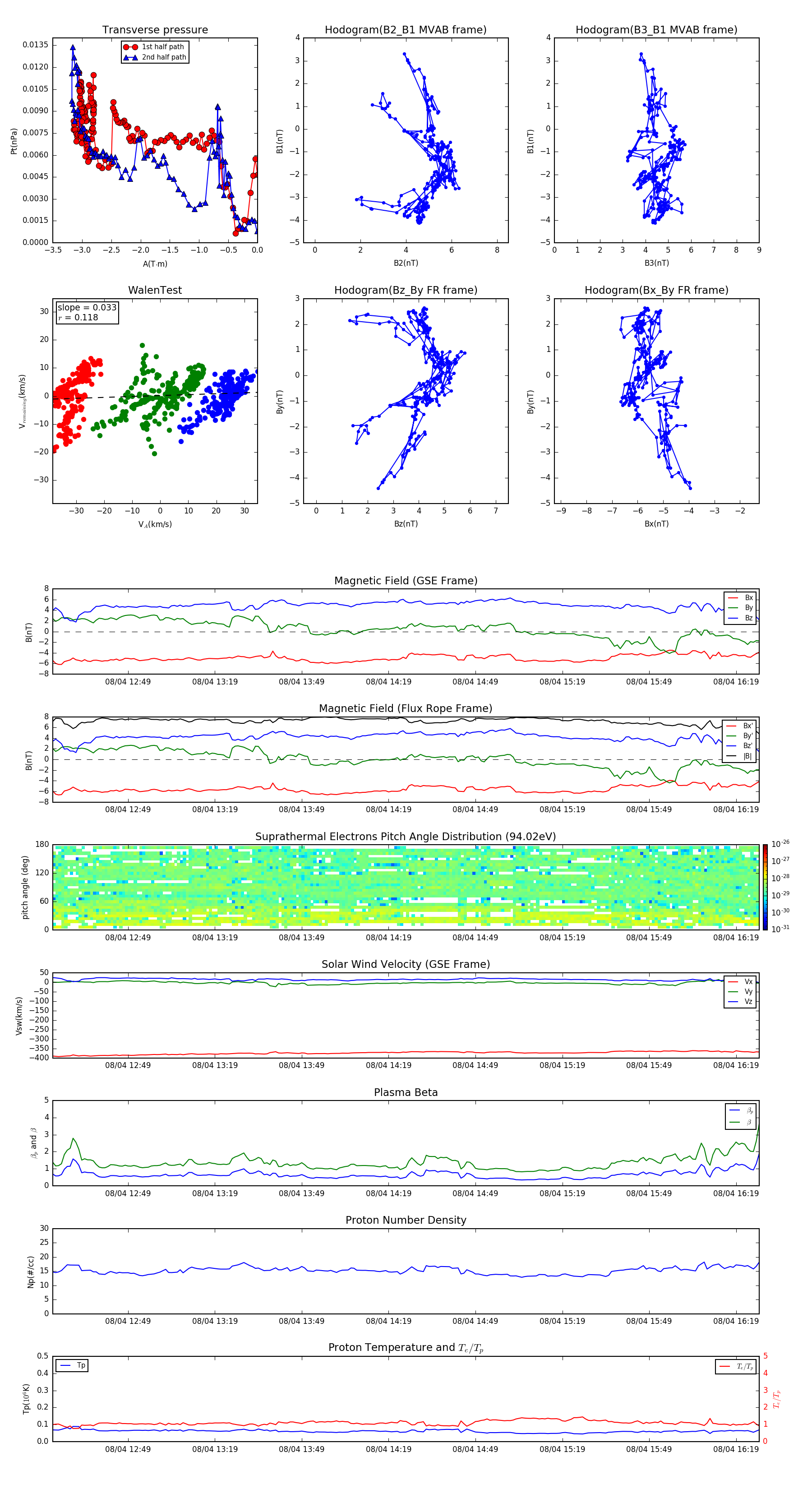Click the 'slope = 0.033' annotation
Image resolution: width=812 pixels, height=1489 pixels.
pyautogui.click(x=87, y=308)
